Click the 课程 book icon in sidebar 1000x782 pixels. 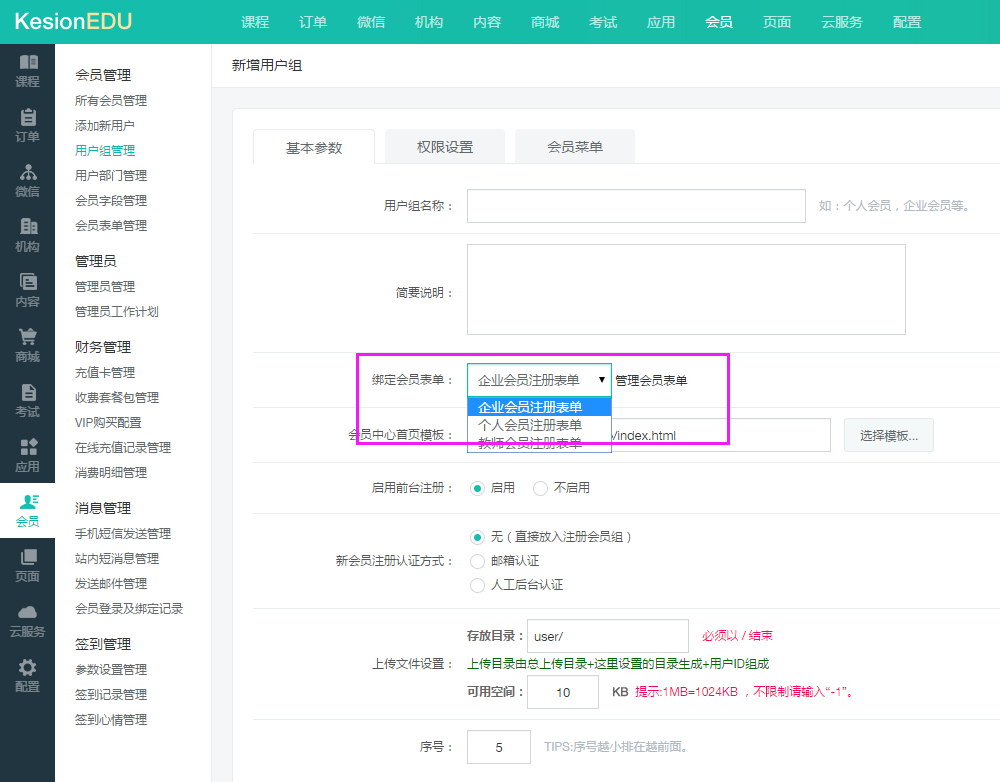click(28, 63)
